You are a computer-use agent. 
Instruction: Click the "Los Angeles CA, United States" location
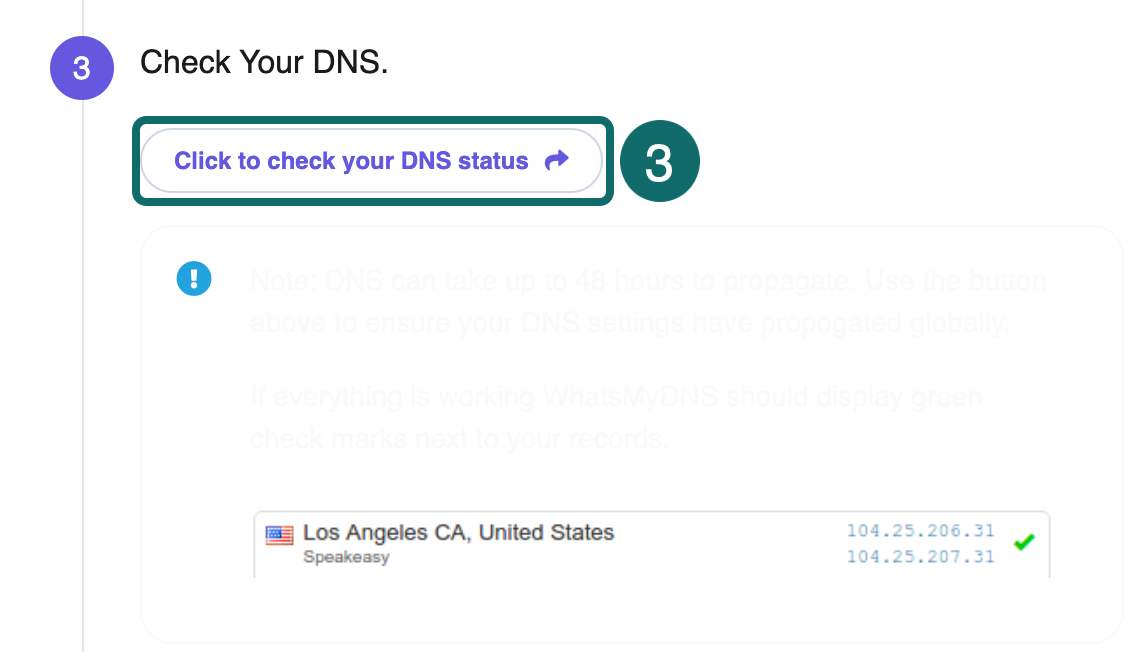tap(458, 532)
